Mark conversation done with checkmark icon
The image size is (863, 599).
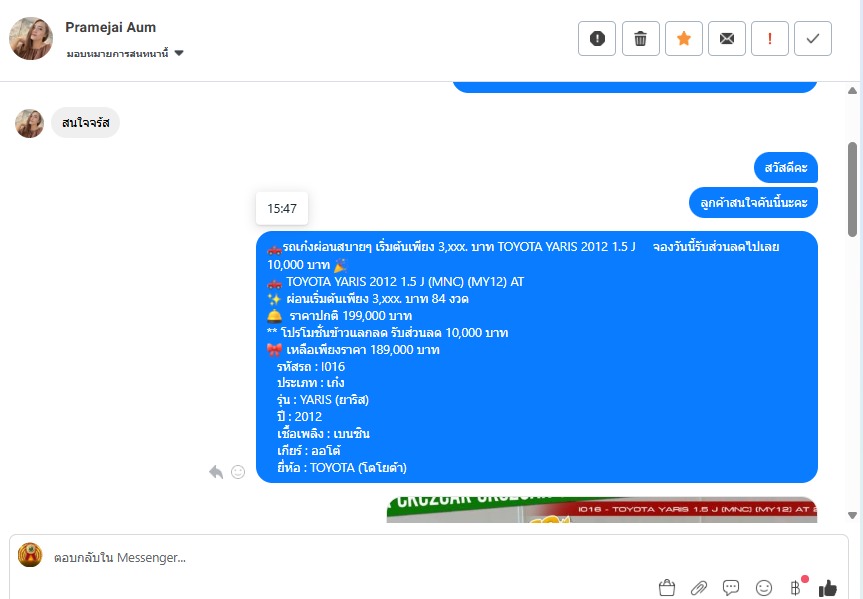click(812, 39)
